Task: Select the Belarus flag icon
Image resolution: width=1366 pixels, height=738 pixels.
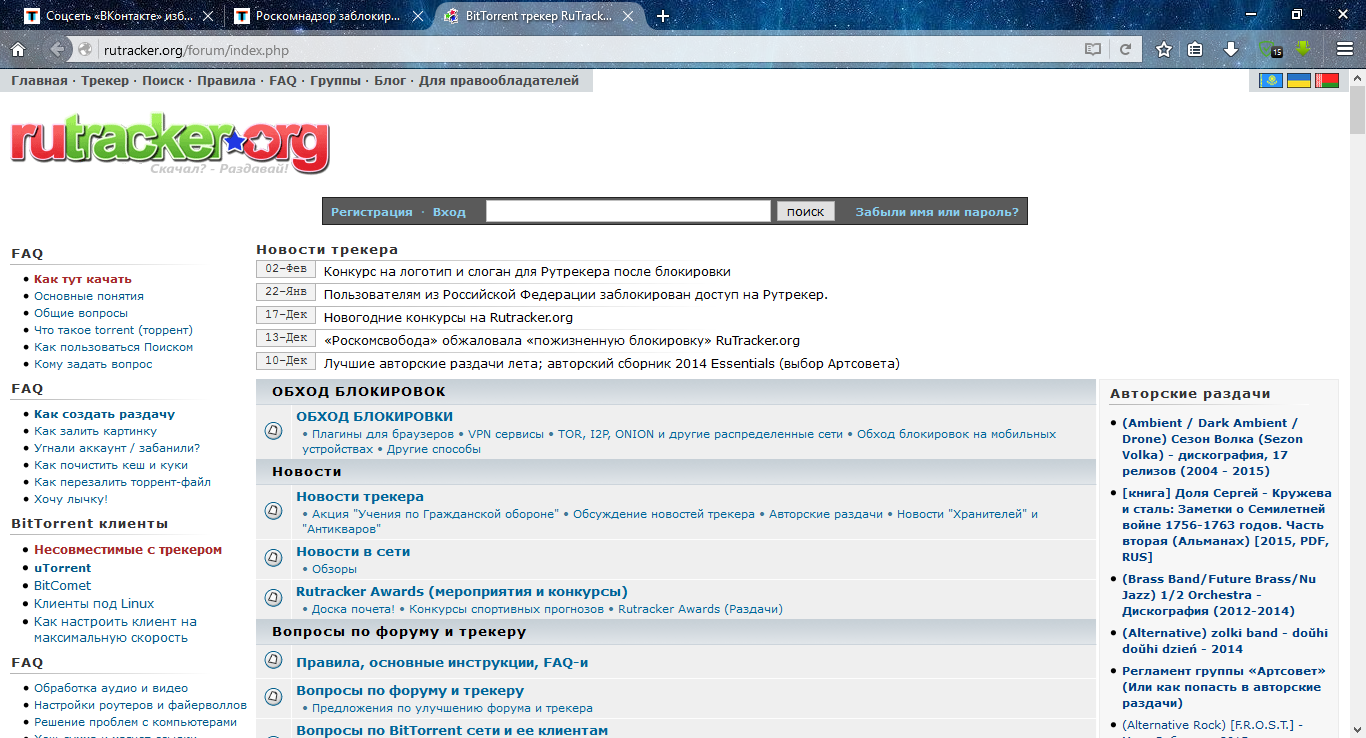Action: (1326, 80)
